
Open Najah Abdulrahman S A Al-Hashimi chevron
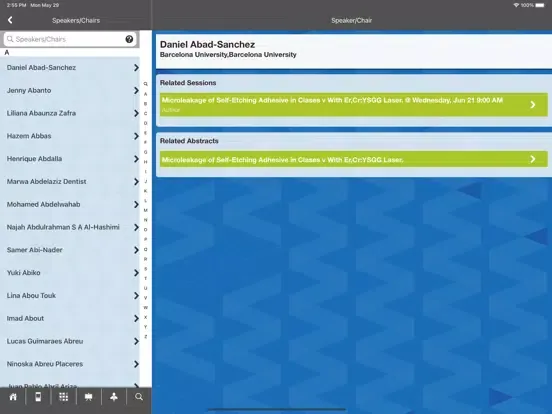click(x=136, y=227)
